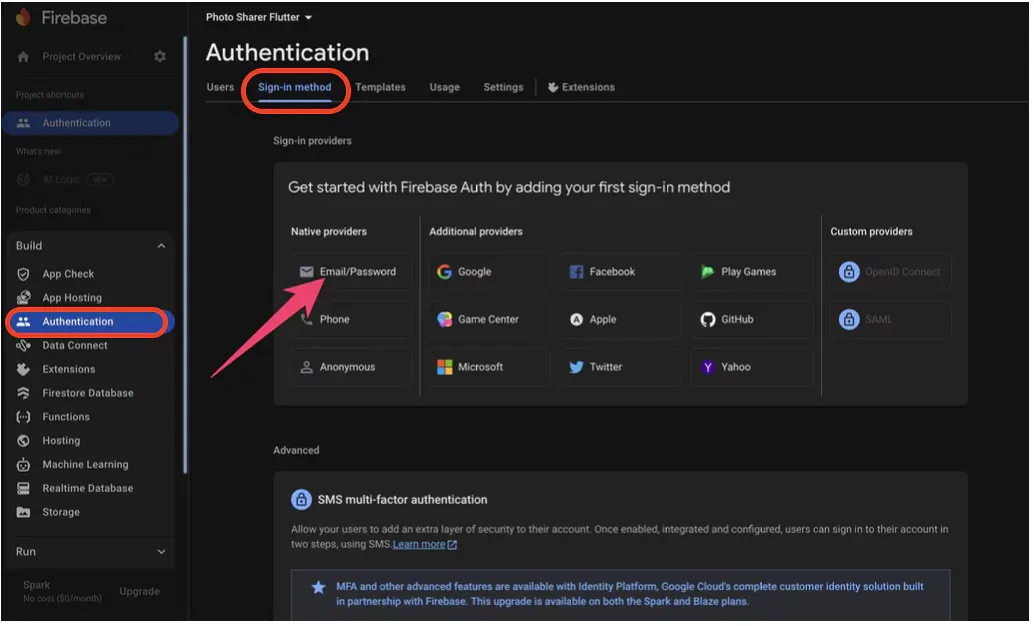Click the SAML lock icon
Viewport: 1034px width, 626px height.
pyautogui.click(x=849, y=319)
